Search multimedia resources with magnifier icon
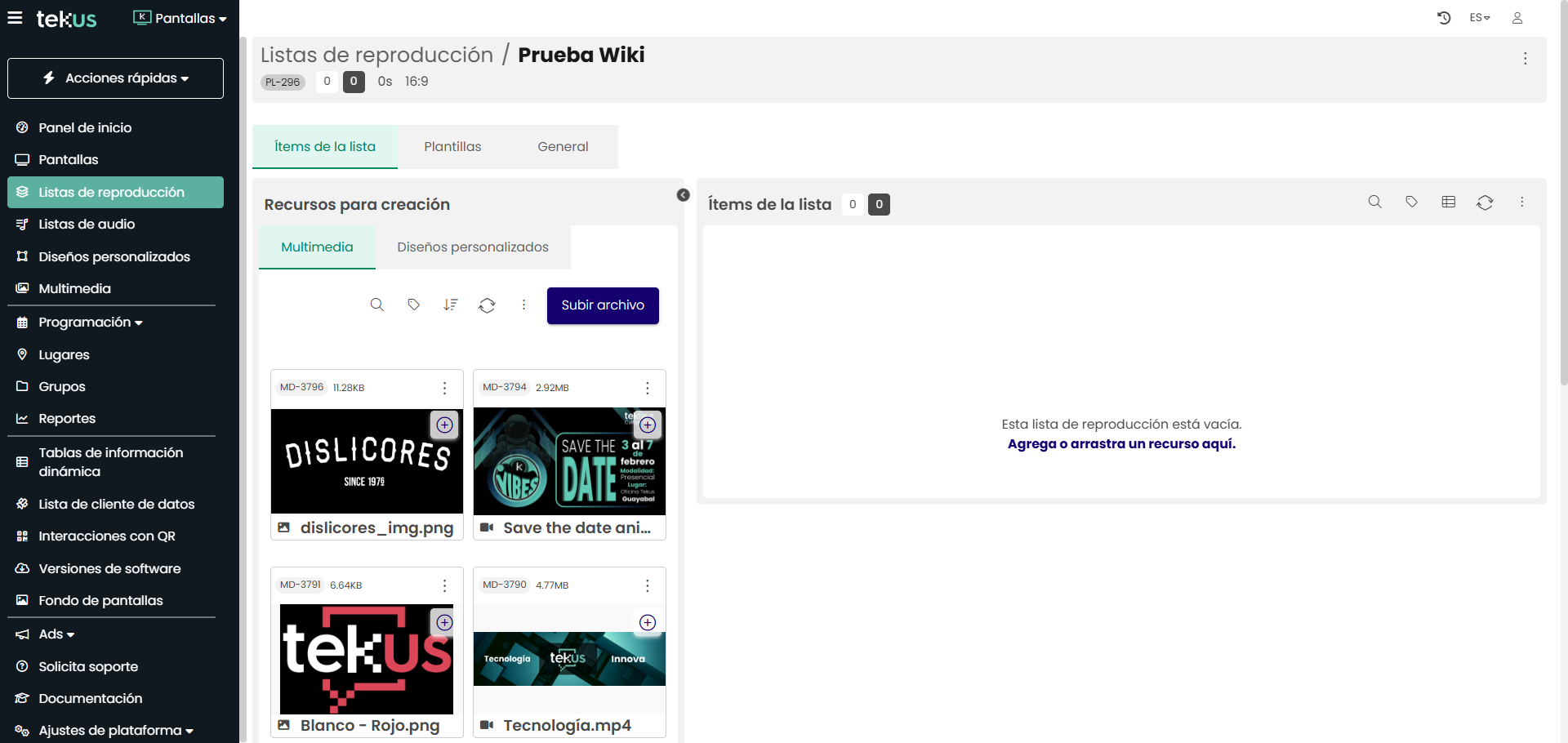The image size is (1568, 743). [x=376, y=305]
